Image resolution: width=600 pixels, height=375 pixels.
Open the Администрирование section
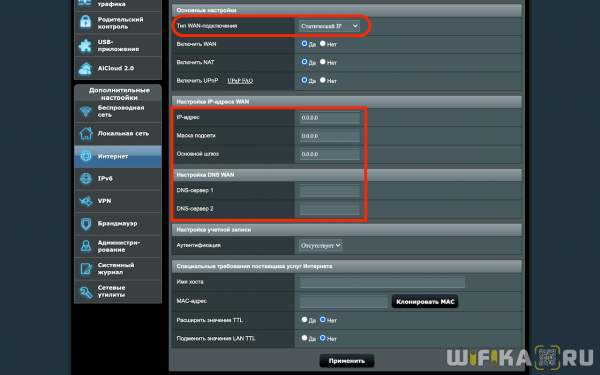119,246
